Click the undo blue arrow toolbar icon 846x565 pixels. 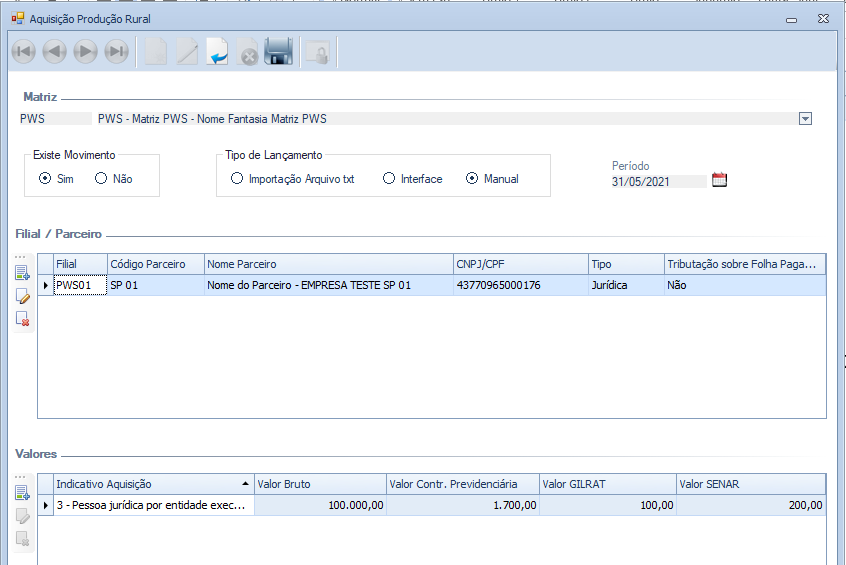tap(218, 52)
